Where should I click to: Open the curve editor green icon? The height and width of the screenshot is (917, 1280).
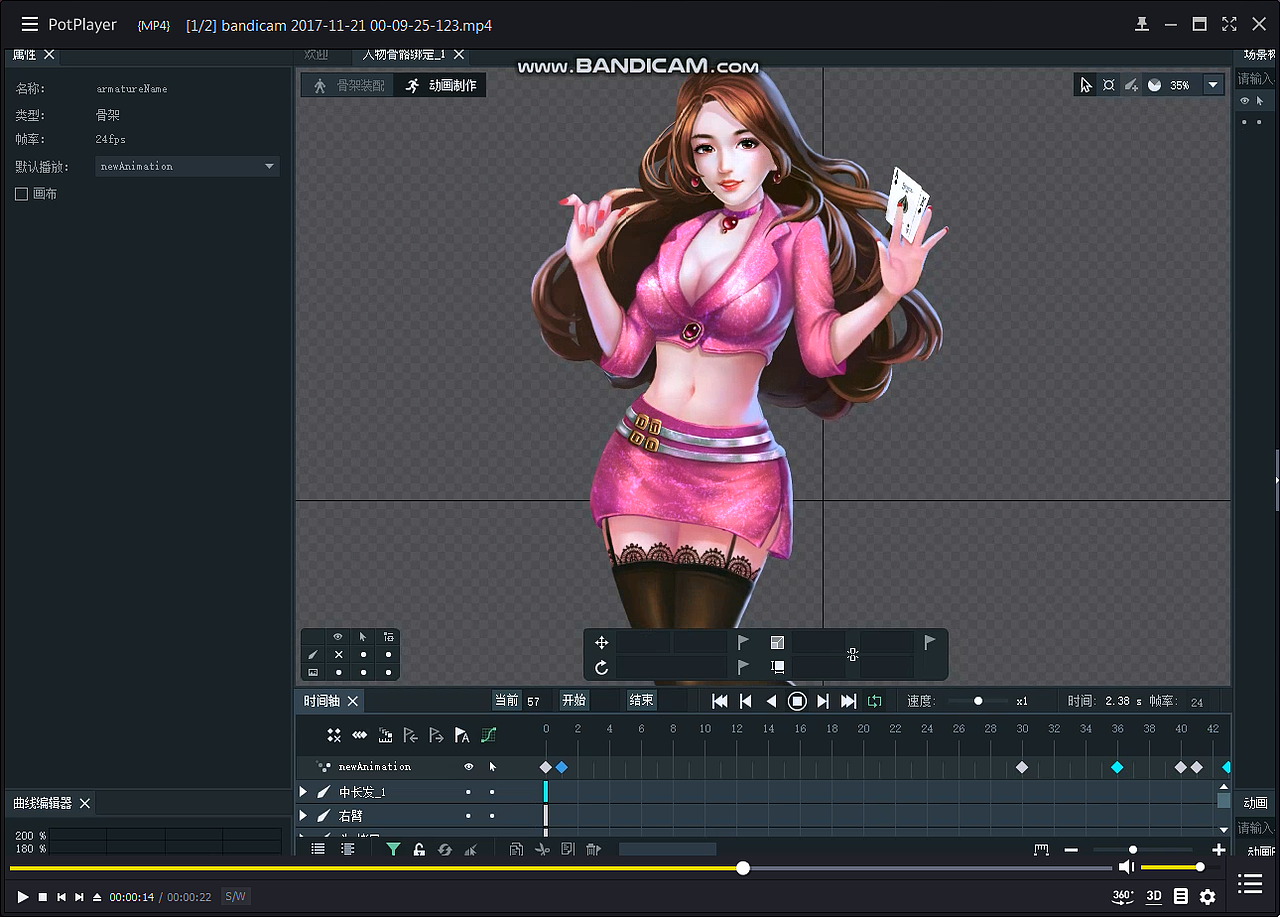click(488, 735)
